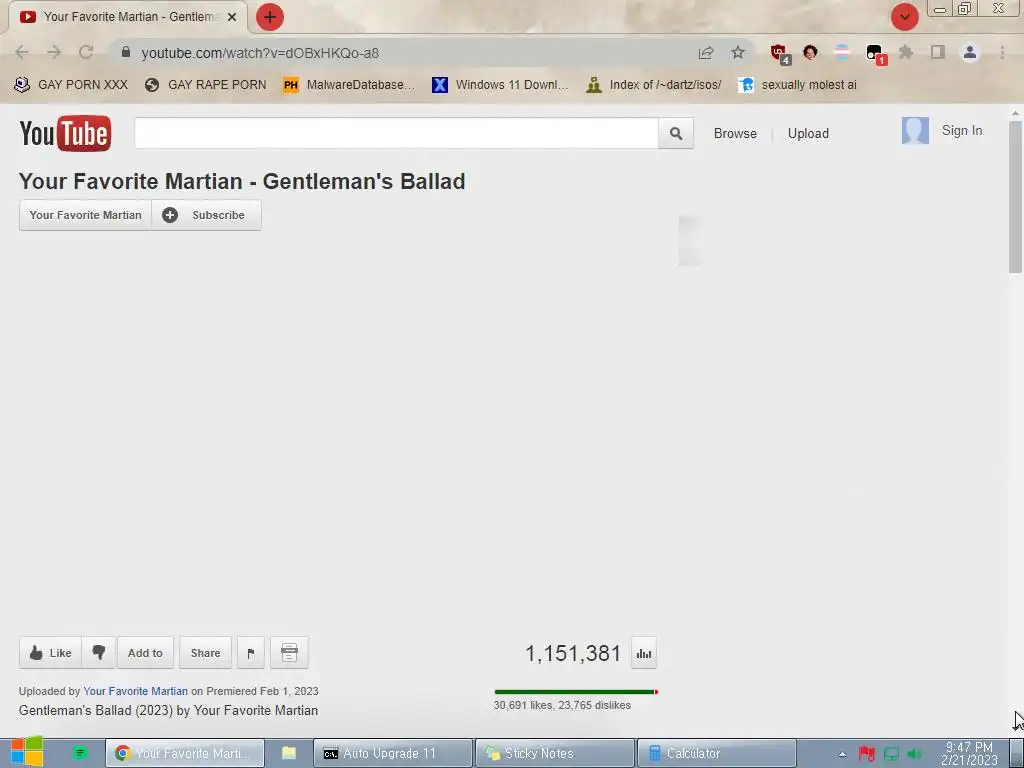Show video statistics with the bar chart icon
The width and height of the screenshot is (1024, 768).
(x=644, y=653)
